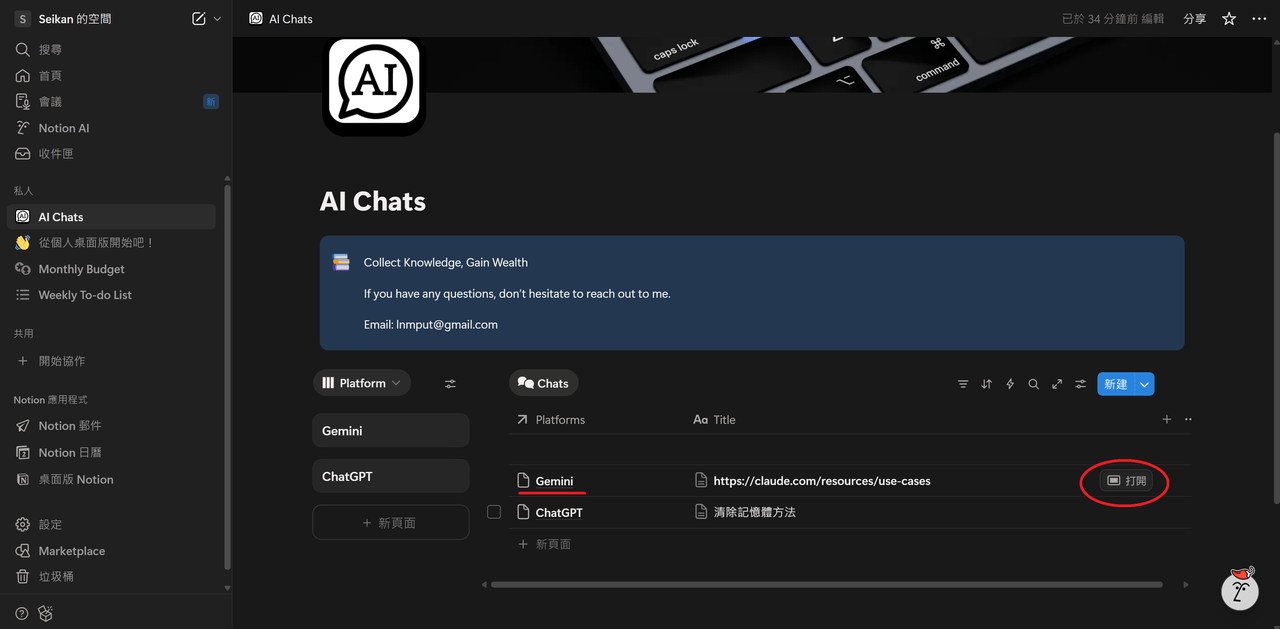Open Chats view settings sliders icon
The image size is (1280, 629).
1081,384
